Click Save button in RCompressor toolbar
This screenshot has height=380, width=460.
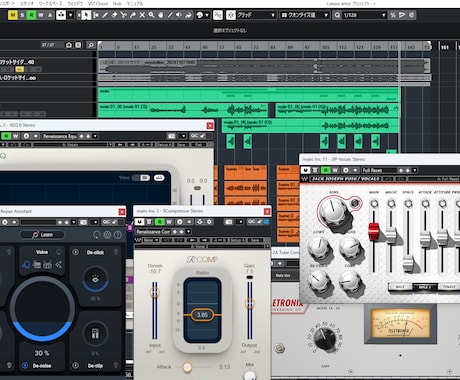[x=256, y=240]
